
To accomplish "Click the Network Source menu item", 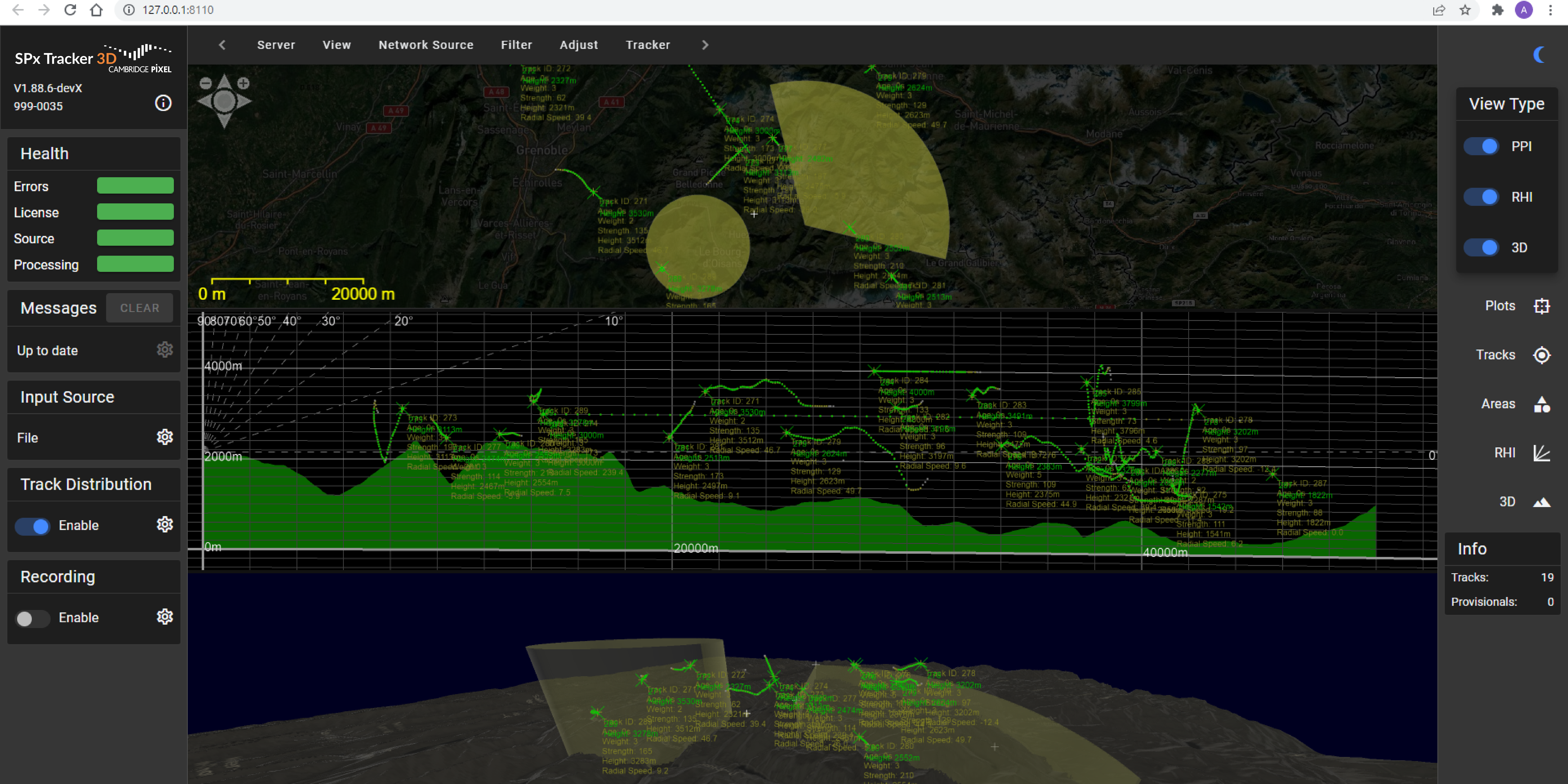I will coord(424,44).
